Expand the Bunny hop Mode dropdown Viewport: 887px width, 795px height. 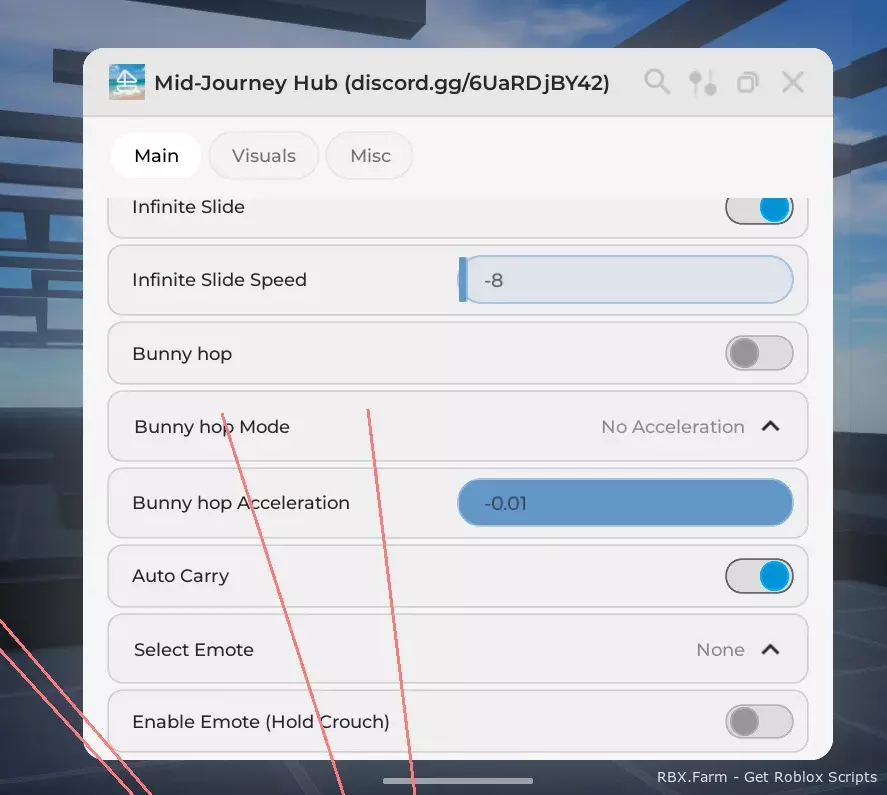(x=458, y=426)
